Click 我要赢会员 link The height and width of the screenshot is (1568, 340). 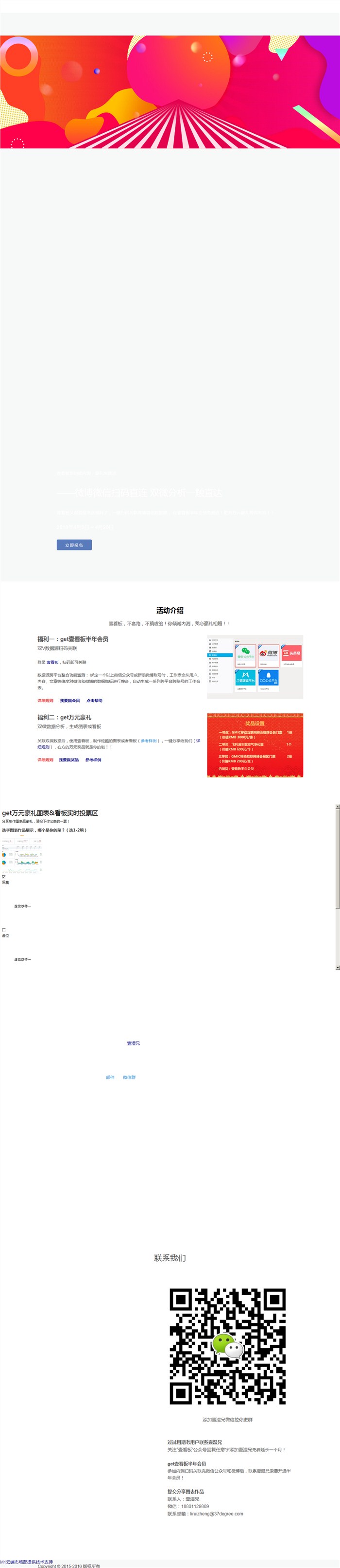point(70,701)
